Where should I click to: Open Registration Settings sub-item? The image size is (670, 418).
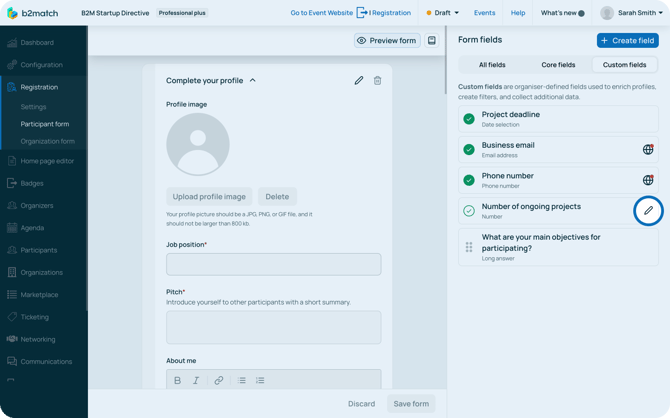(33, 107)
